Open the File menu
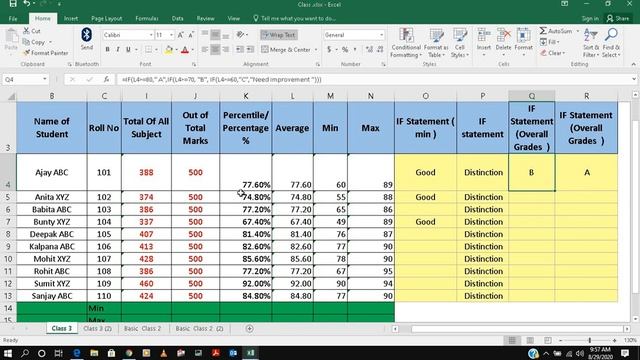The image size is (640, 360). point(13,18)
